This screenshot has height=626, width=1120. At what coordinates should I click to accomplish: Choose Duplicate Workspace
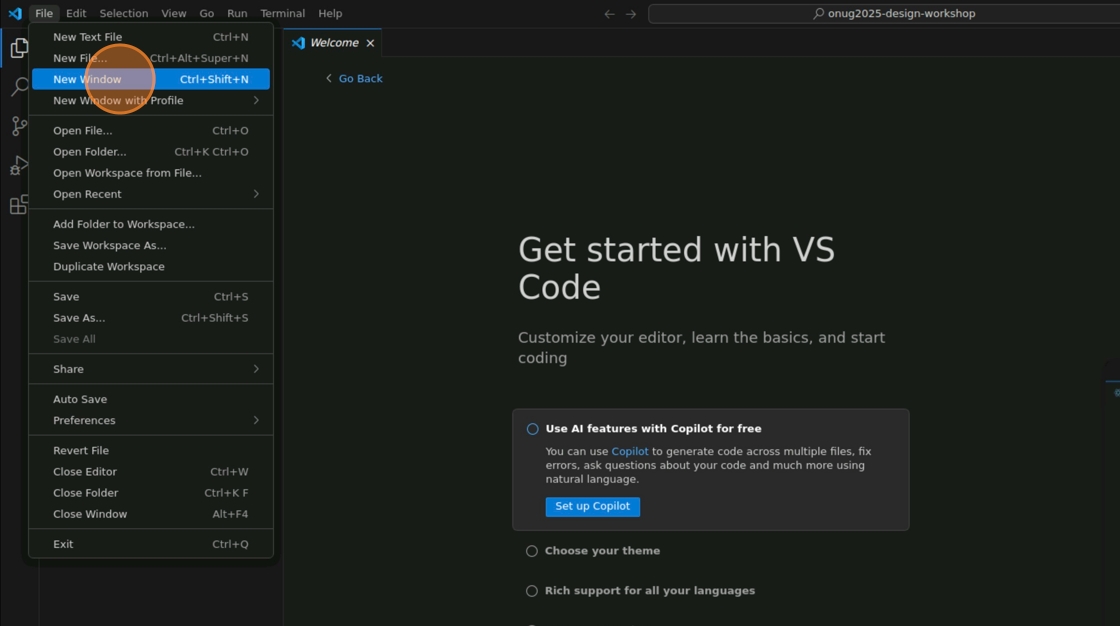[x=151, y=267]
